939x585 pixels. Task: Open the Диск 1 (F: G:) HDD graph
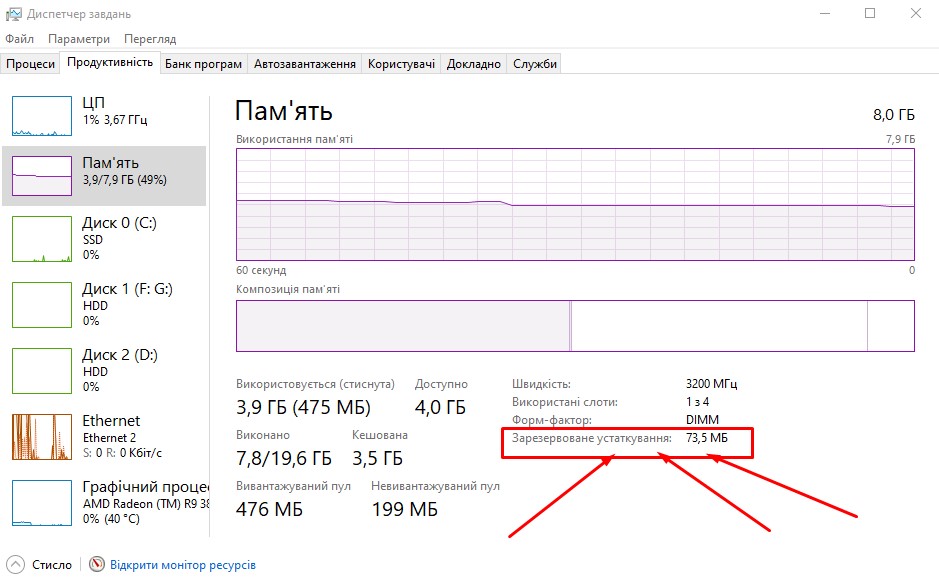click(x=42, y=304)
